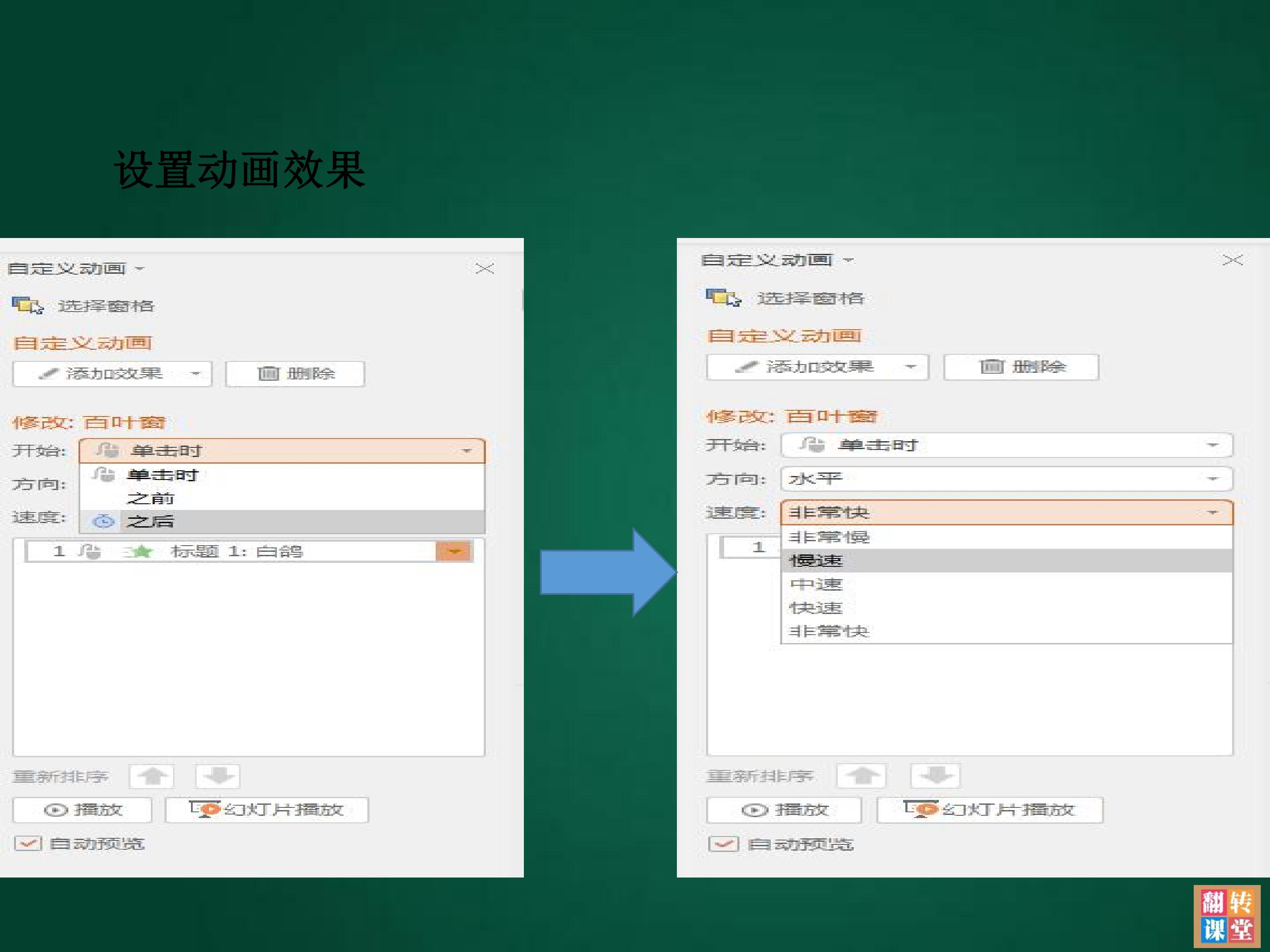Move item down in left reorder controls
The image size is (1270, 952).
[217, 777]
